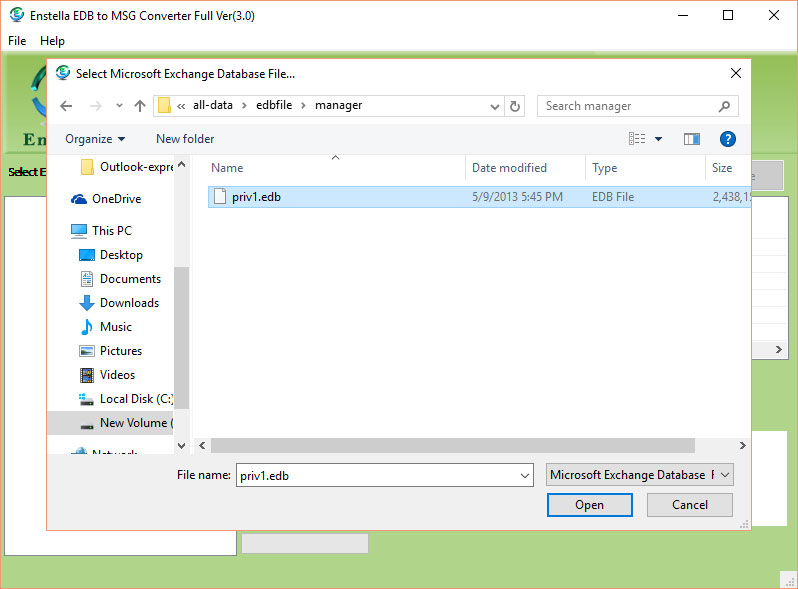Viewport: 798px width, 589px height.
Task: Toggle the preview pane icon
Action: click(x=691, y=139)
